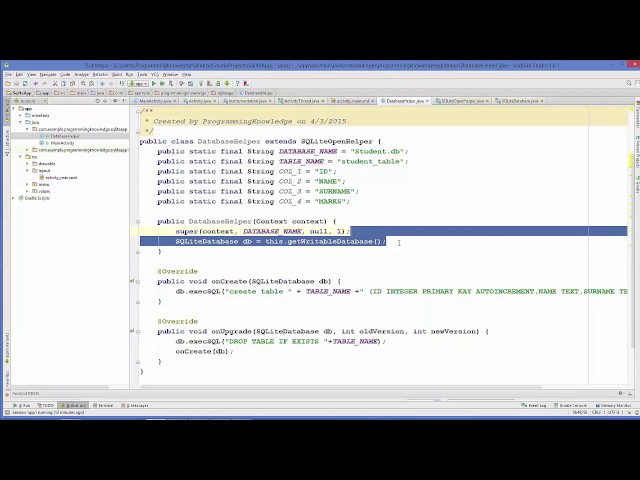Screen dimensions: 640x480
Task: Click the Find magnifier icon
Action: 83,83
